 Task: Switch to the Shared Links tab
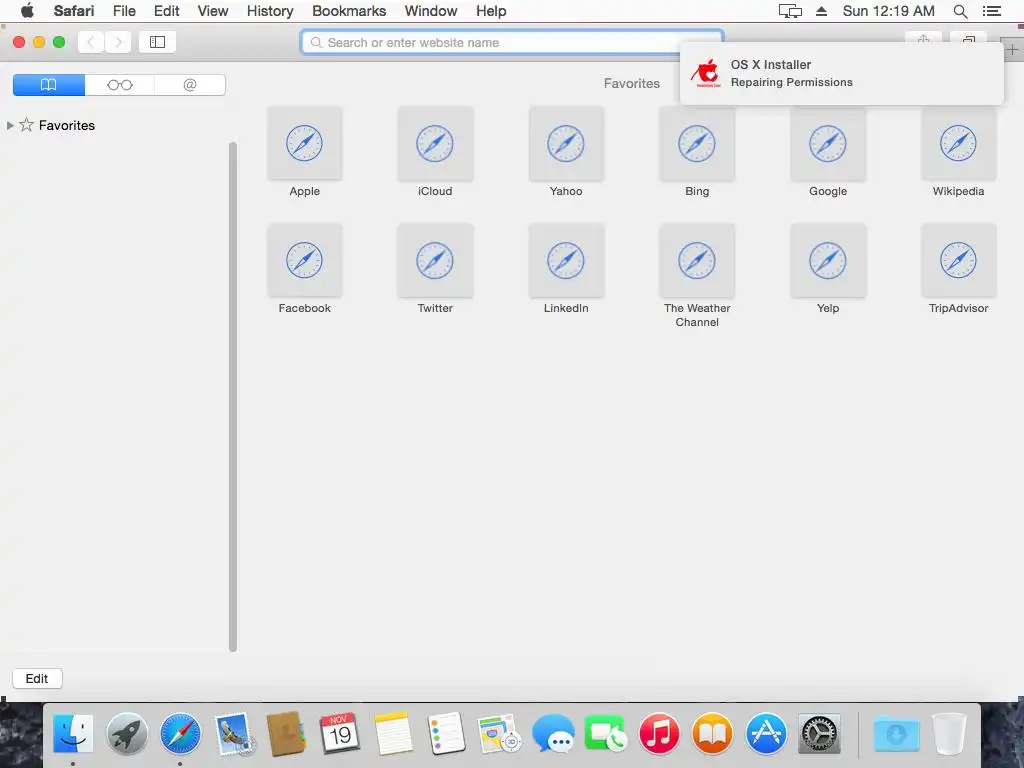[x=190, y=85]
